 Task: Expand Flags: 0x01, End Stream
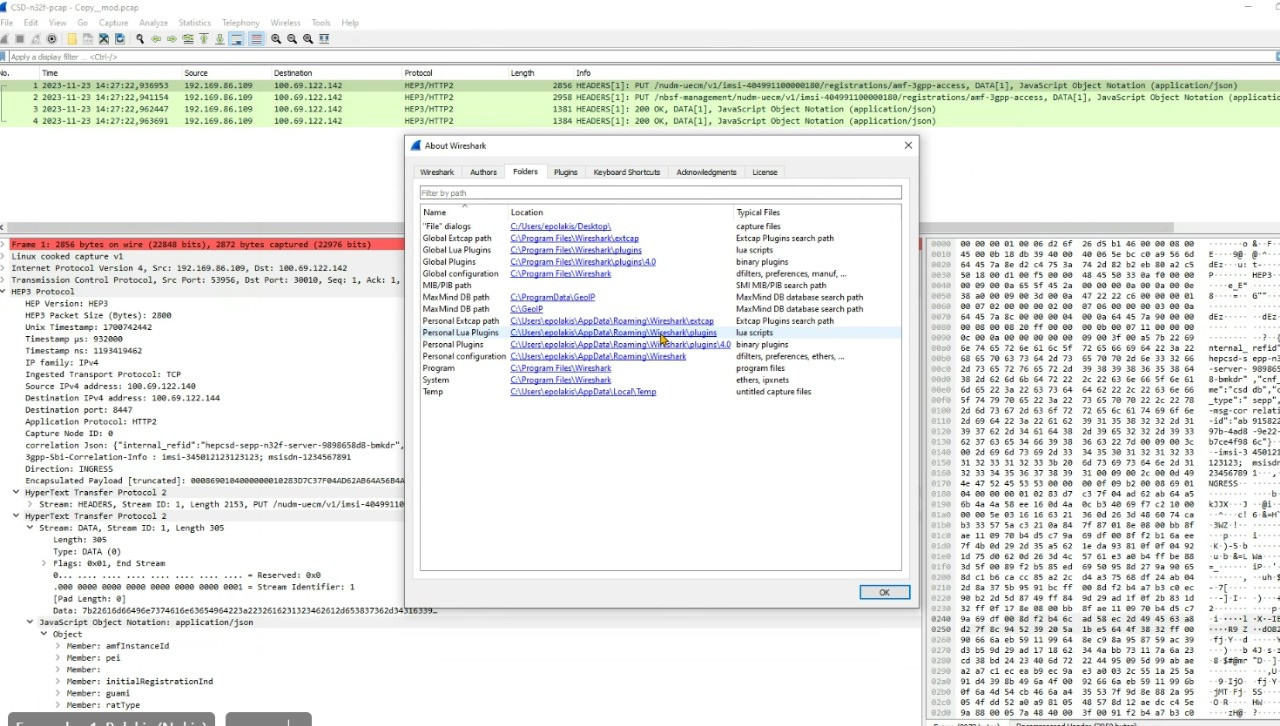[44, 563]
